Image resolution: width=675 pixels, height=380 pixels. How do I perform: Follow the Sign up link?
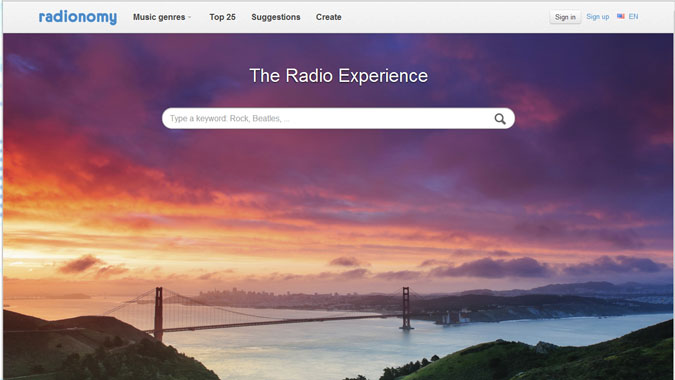(598, 17)
